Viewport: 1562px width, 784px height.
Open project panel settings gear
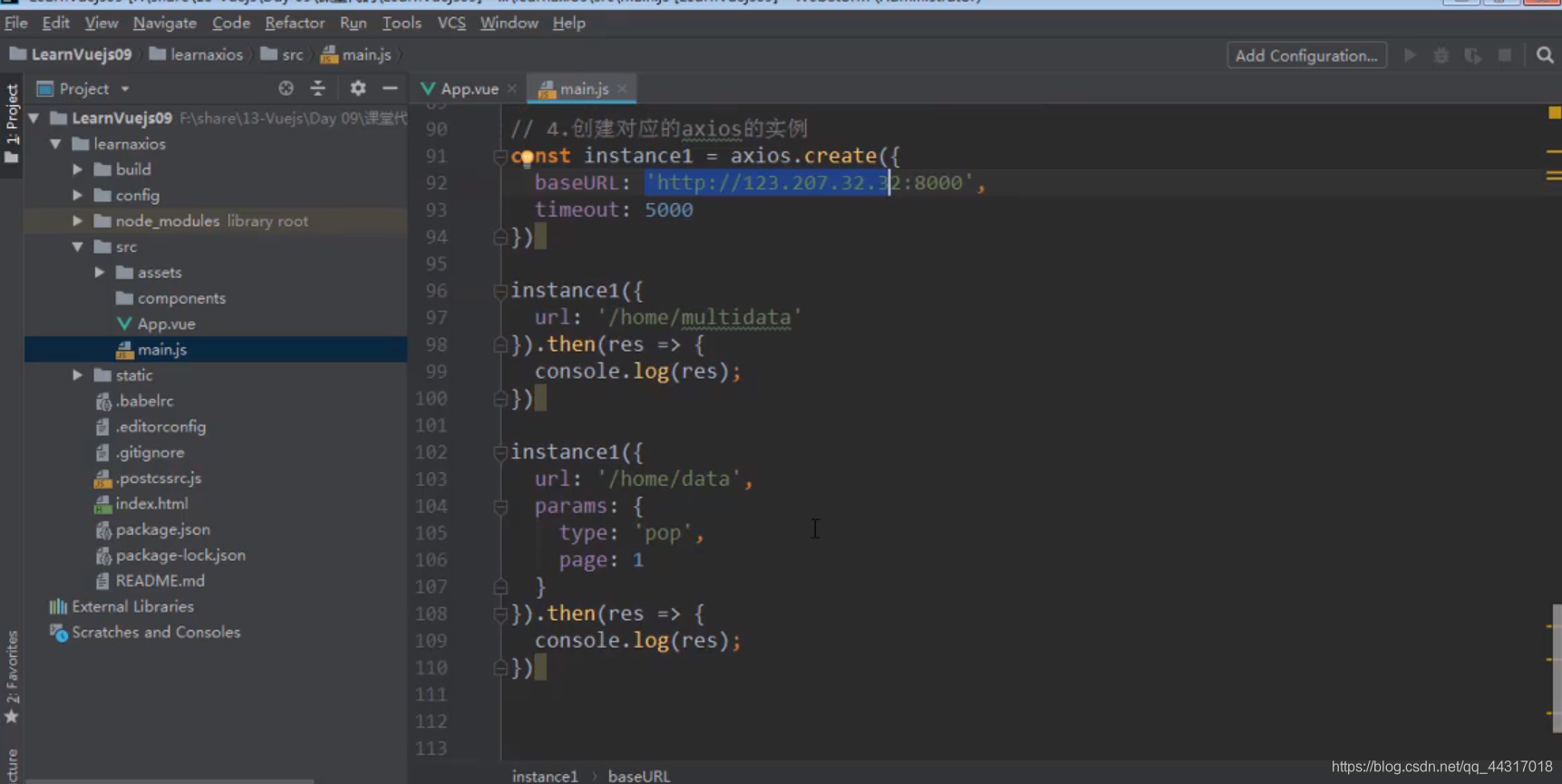[358, 88]
